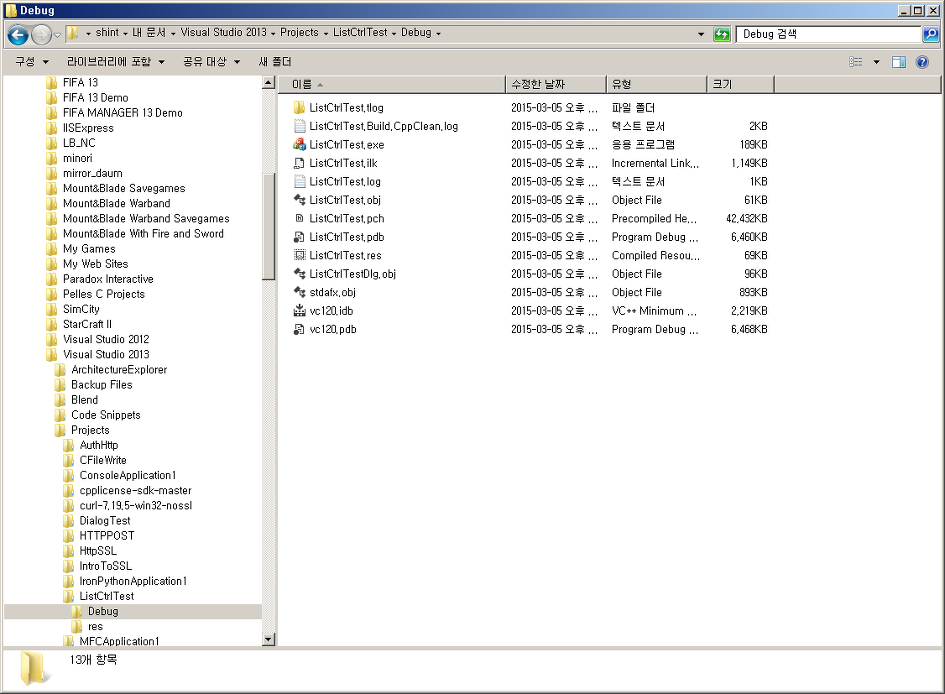Select the Paradox Interactive folder icon
Image resolution: width=945 pixels, height=694 pixels.
point(52,279)
